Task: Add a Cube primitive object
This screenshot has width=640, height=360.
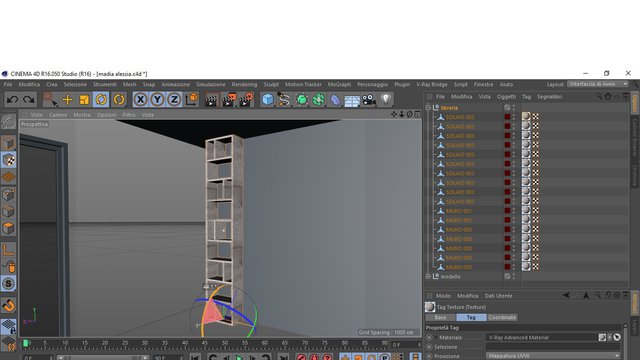Action: point(267,99)
